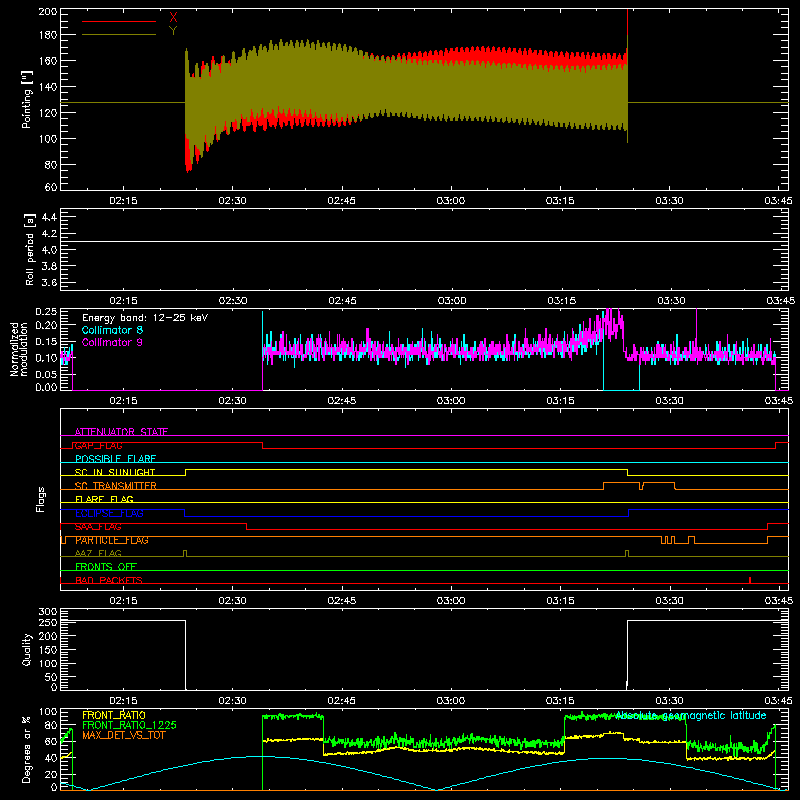Click the yellow FRONT_RATIO legend
This screenshot has height=800, width=800.
click(x=114, y=715)
